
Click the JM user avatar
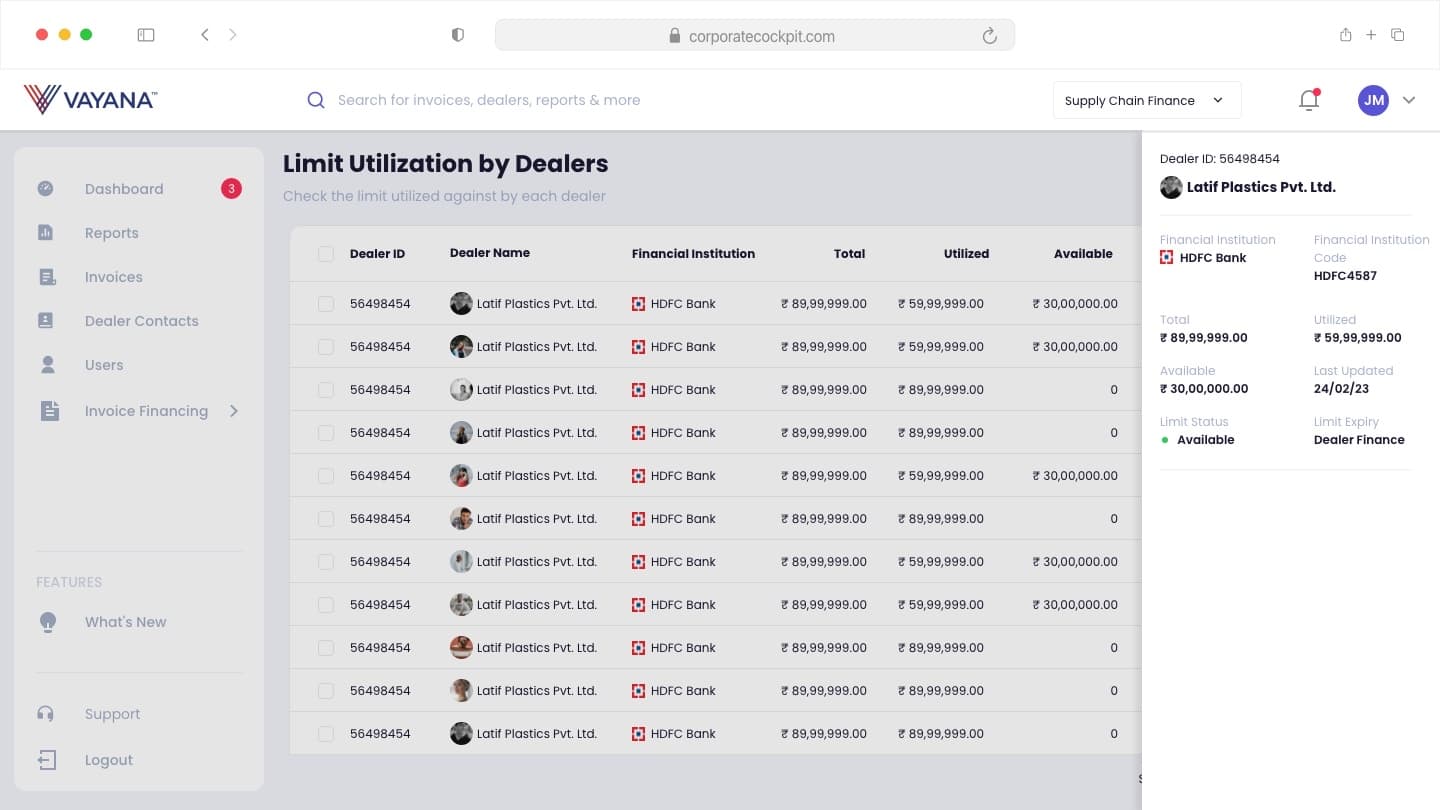1374,100
